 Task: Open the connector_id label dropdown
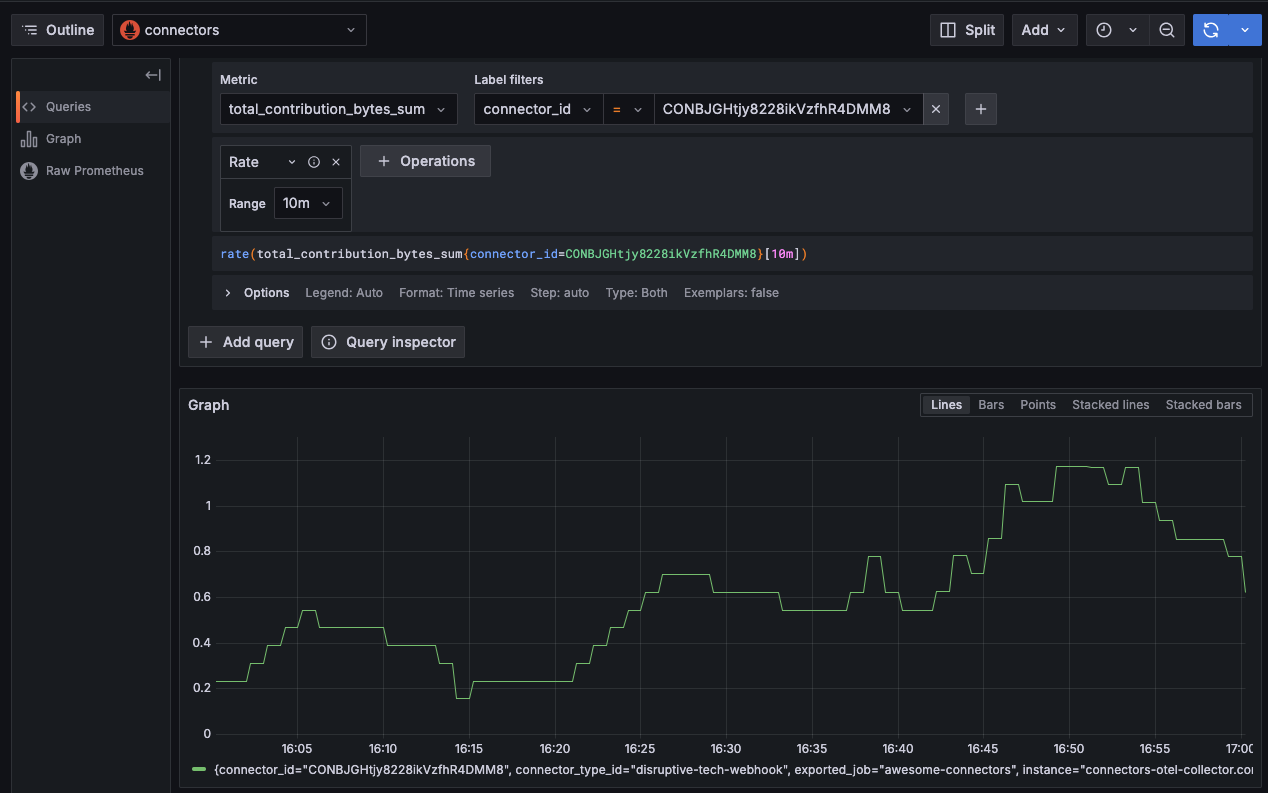click(538, 109)
